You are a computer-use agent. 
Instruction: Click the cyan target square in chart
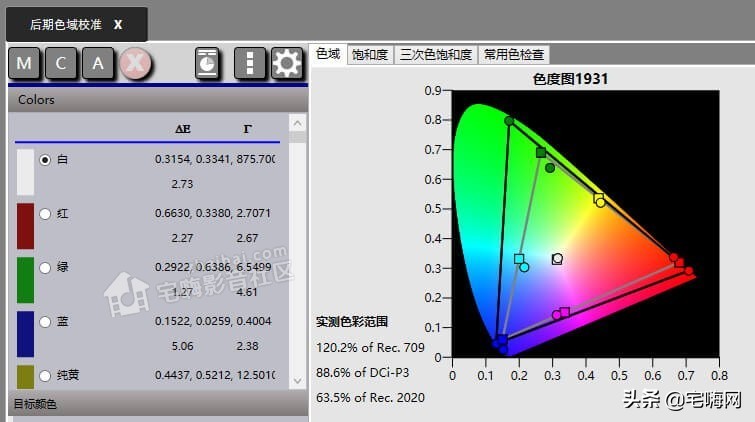[519, 259]
